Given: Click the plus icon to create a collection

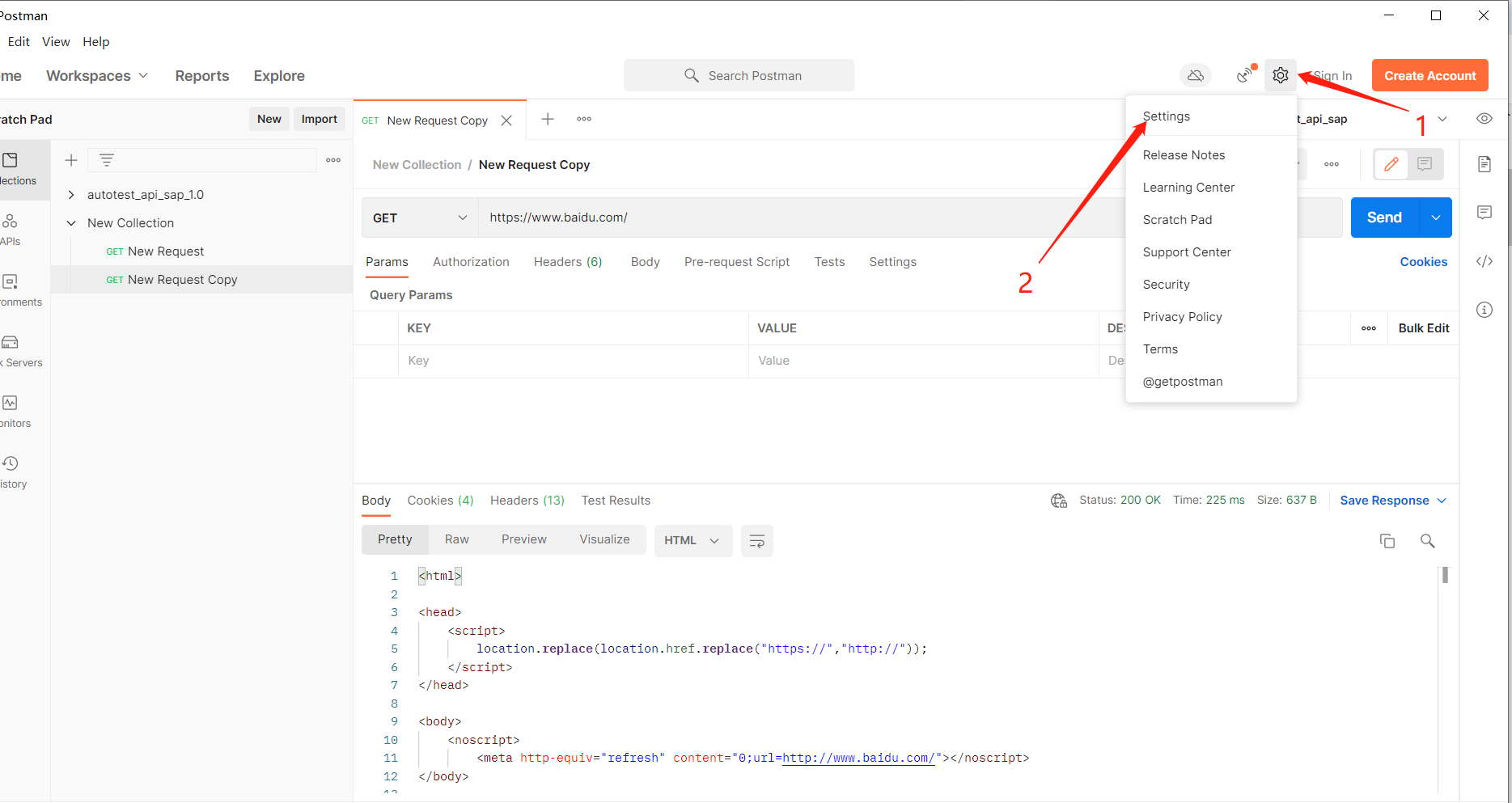Looking at the screenshot, I should [x=71, y=160].
